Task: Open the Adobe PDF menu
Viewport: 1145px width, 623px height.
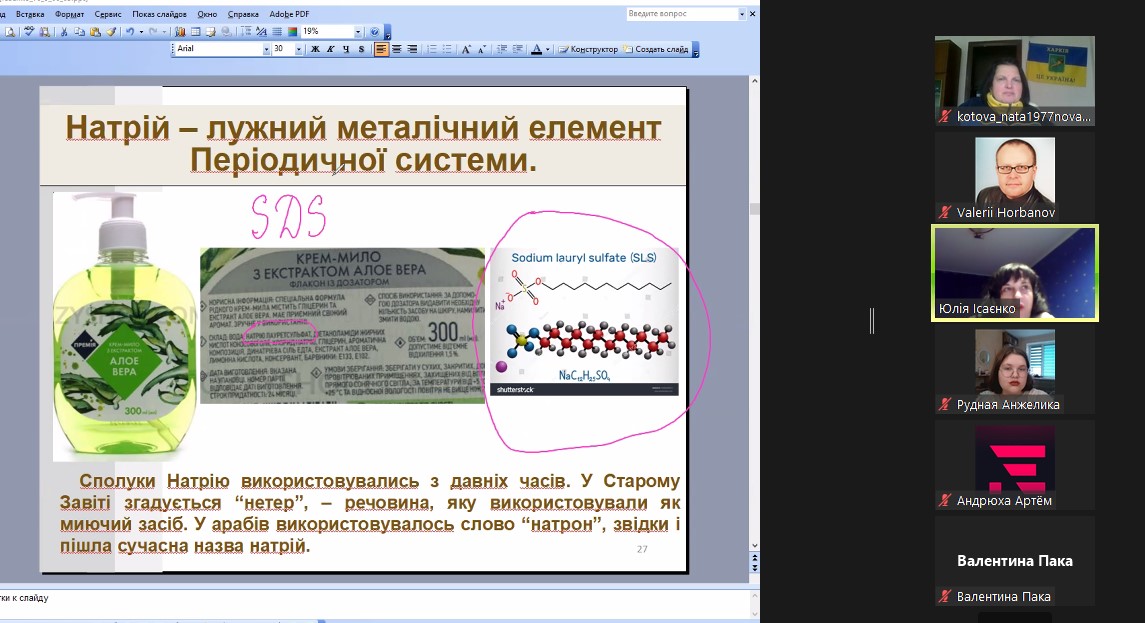Action: click(289, 14)
